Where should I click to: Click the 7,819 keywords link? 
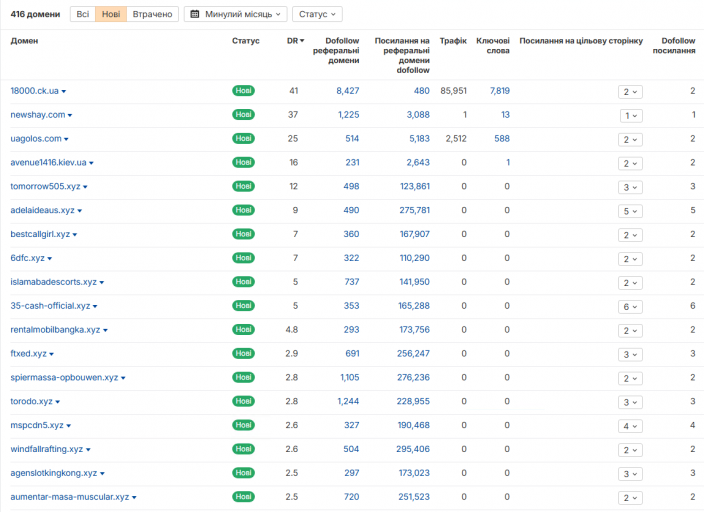(500, 91)
